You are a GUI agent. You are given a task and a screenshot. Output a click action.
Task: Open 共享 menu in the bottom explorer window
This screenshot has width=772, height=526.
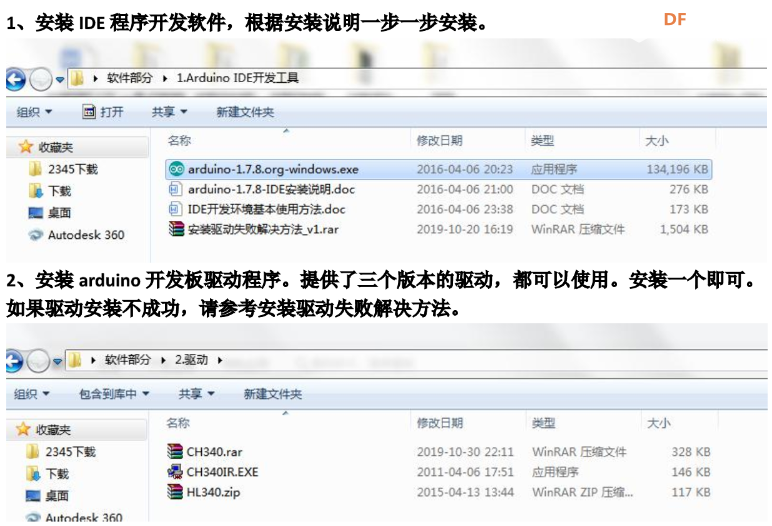pyautogui.click(x=196, y=394)
